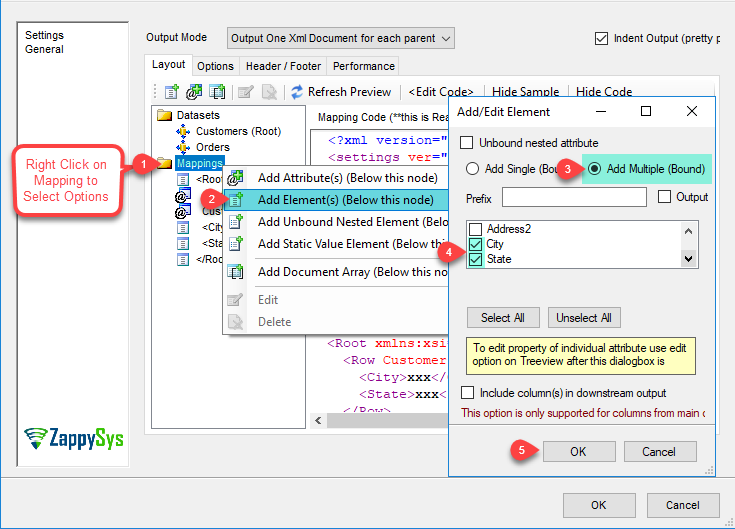Click the first attribute (@) node icon under Mappings
This screenshot has height=529, width=735.
coord(183,195)
